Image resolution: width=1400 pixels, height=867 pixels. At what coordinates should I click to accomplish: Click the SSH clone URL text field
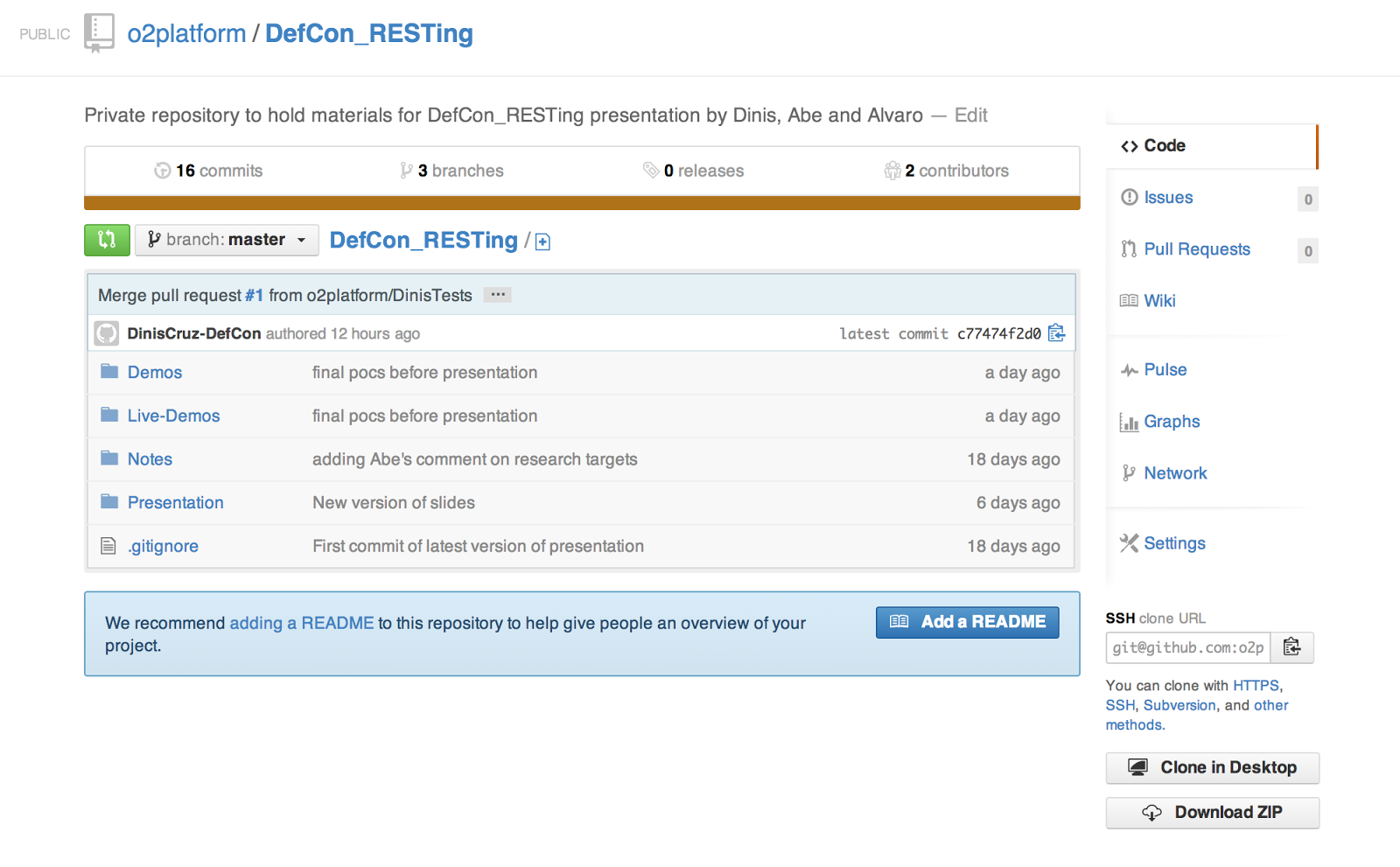coord(1187,647)
